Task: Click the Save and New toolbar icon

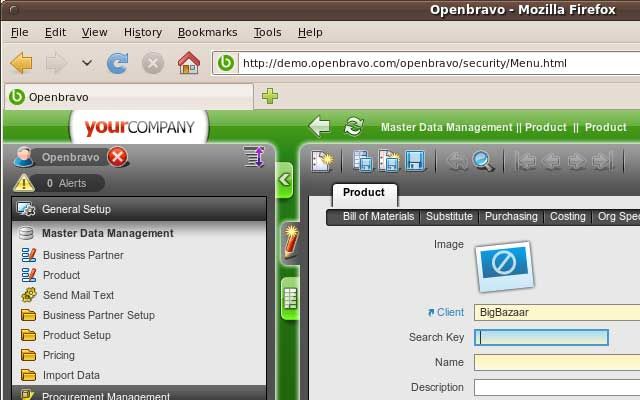Action: tap(389, 161)
